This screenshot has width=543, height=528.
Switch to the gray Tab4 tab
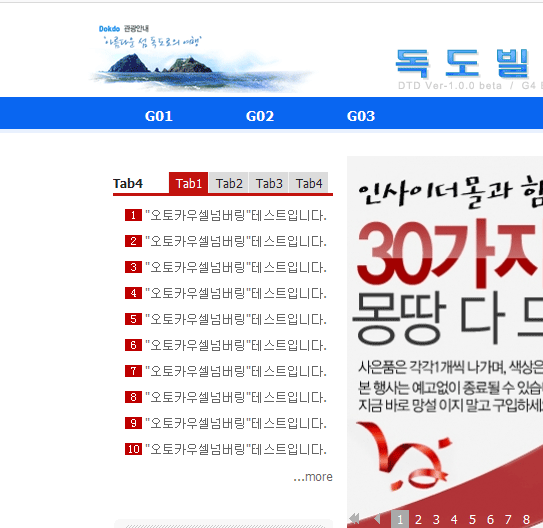[x=309, y=183]
